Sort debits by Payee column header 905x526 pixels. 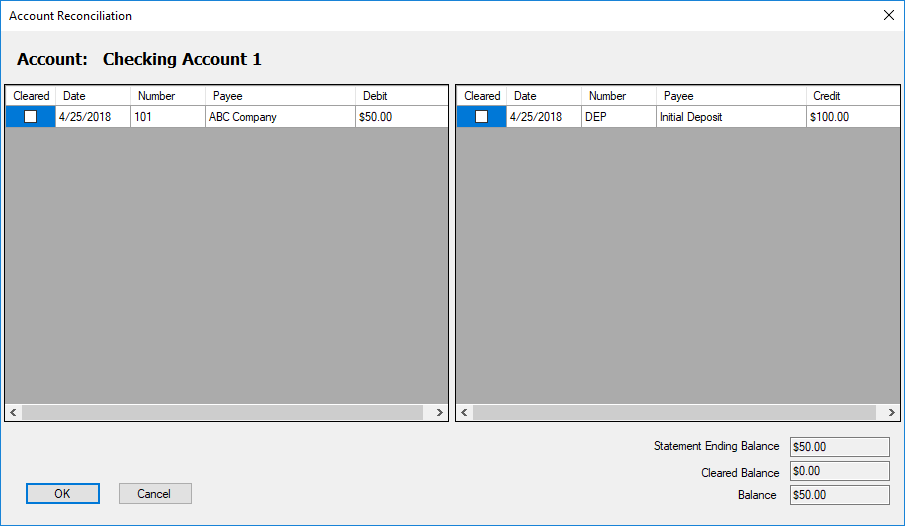[280, 96]
